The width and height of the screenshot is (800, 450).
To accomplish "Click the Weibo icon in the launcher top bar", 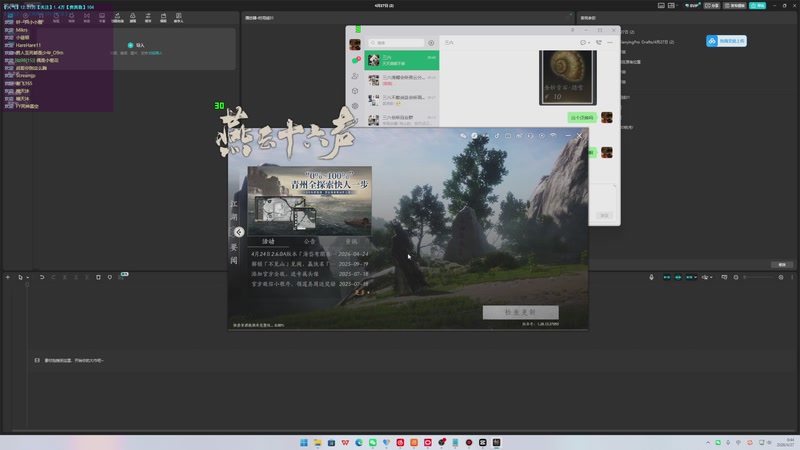I will [519, 136].
